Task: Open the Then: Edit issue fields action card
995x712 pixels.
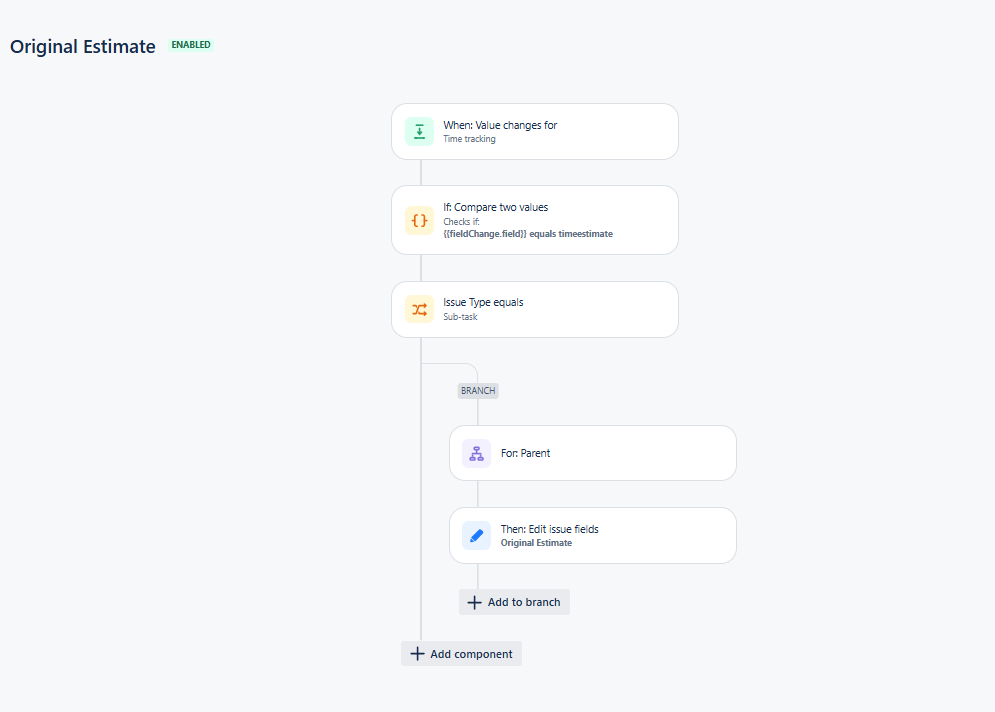Action: tap(593, 536)
